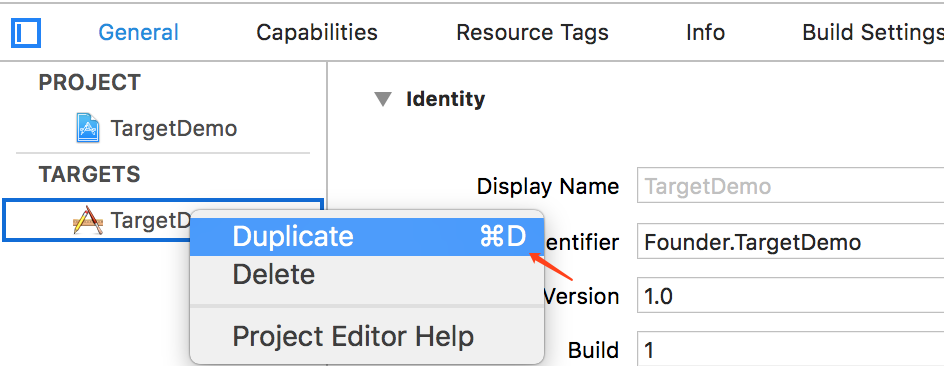The width and height of the screenshot is (944, 366).
Task: Click the PROJECT section header
Action: click(x=90, y=82)
